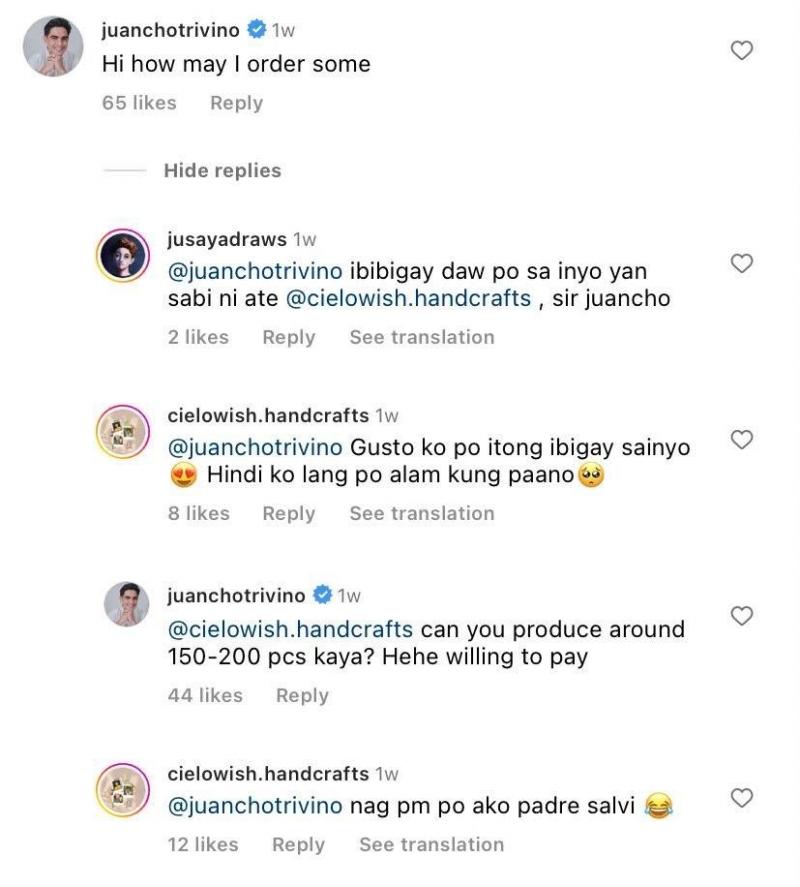Open jusayadraws username link
Image resolution: width=800 pixels, height=887 pixels.
[227, 239]
